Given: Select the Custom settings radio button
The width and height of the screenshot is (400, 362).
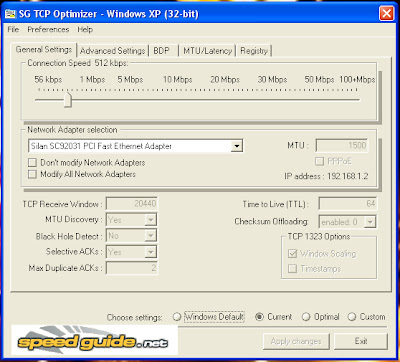Looking at the screenshot, I should [x=352, y=317].
